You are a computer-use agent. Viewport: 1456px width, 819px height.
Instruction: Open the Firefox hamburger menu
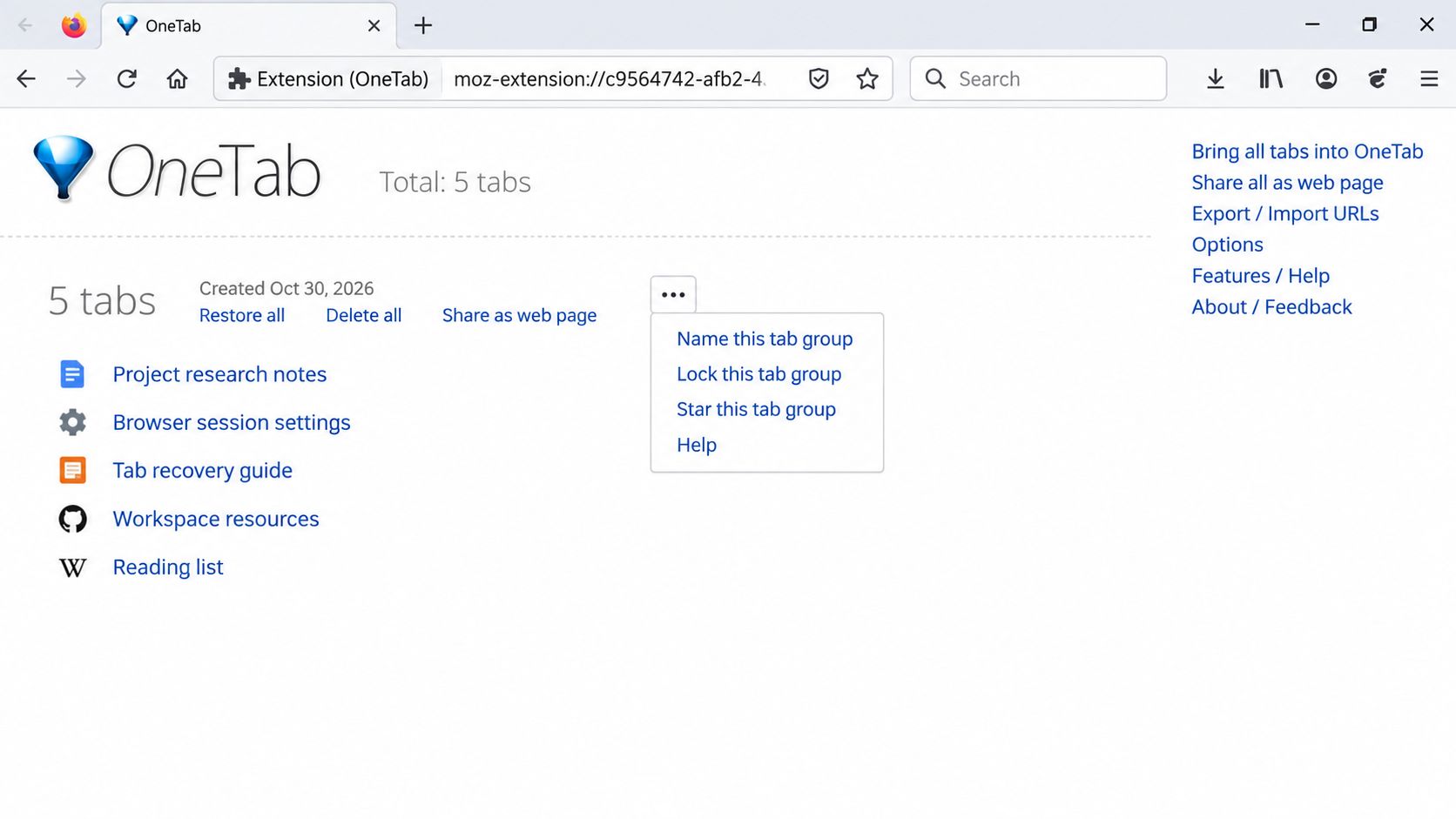tap(1429, 79)
